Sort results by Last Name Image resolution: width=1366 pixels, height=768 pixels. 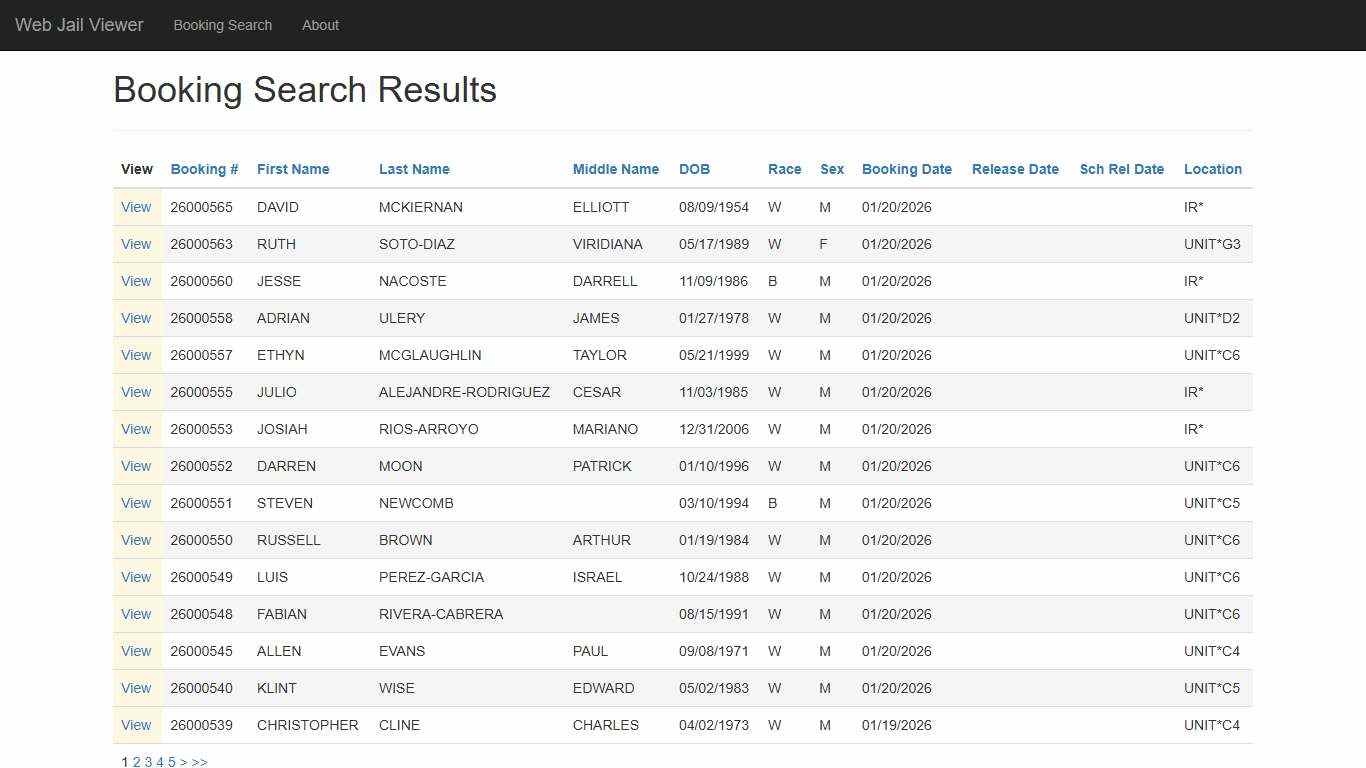pyautogui.click(x=414, y=169)
